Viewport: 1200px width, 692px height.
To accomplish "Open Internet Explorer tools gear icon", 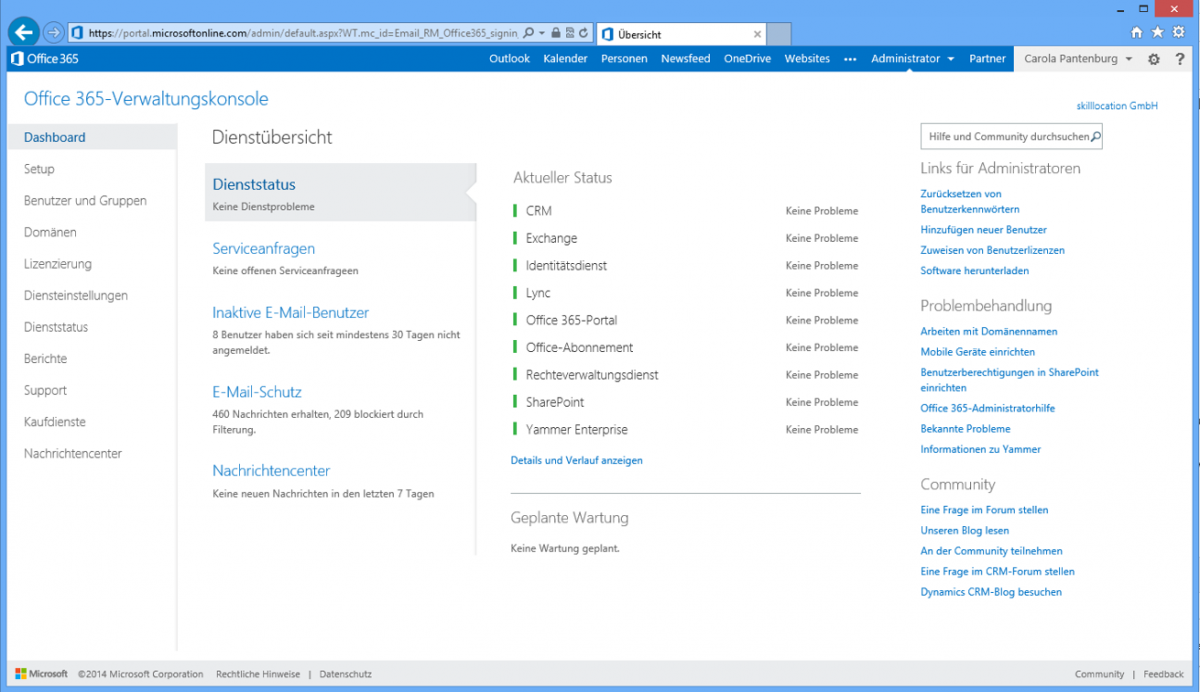I will click(x=1178, y=32).
